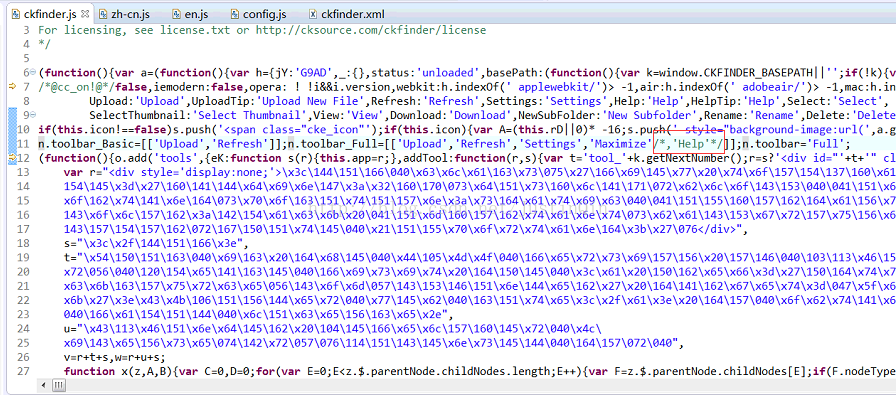This screenshot has width=896, height=395.
Task: Collapse the code fold on line 6
Action: coord(33,73)
